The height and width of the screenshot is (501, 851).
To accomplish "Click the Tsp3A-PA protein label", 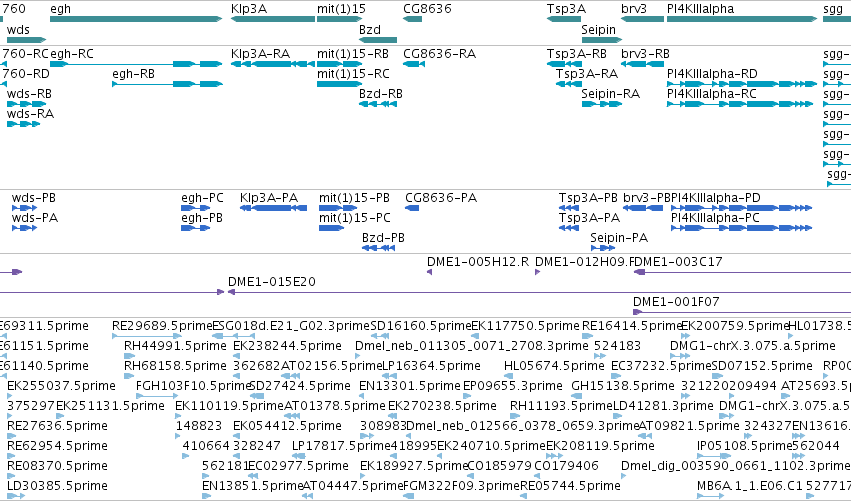I will tap(589, 218).
